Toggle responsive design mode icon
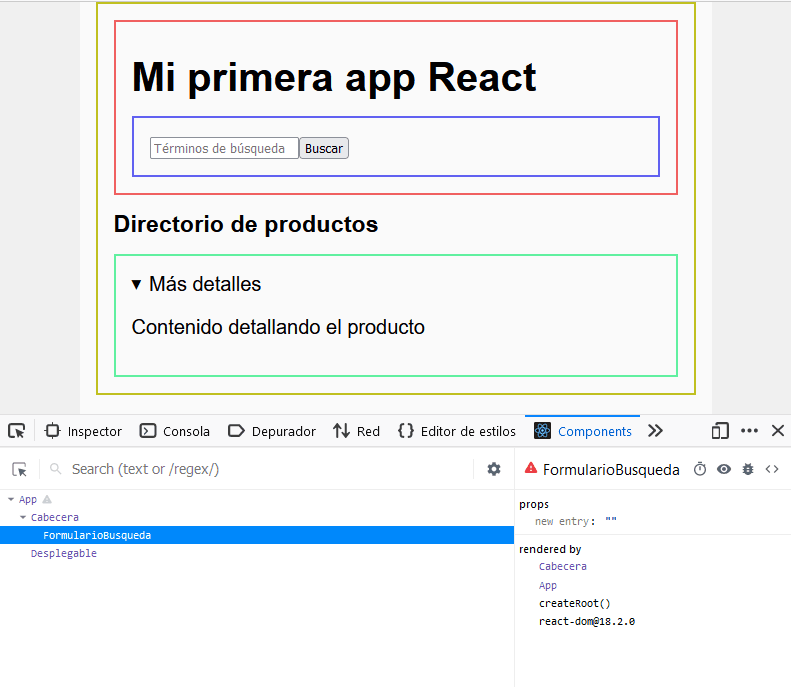The width and height of the screenshot is (791, 687). coord(720,431)
